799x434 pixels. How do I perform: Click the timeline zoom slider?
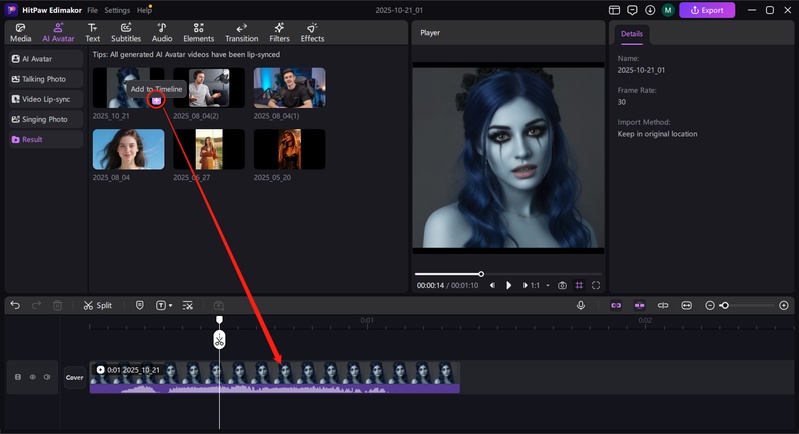coord(725,305)
